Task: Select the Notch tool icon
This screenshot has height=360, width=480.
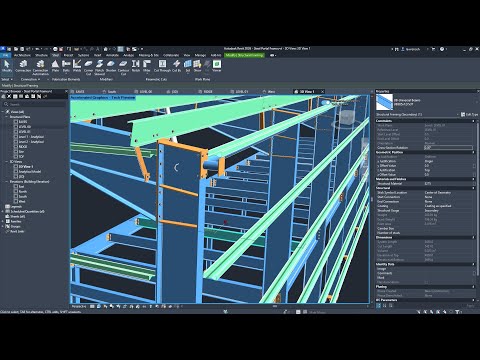Action: [136, 66]
